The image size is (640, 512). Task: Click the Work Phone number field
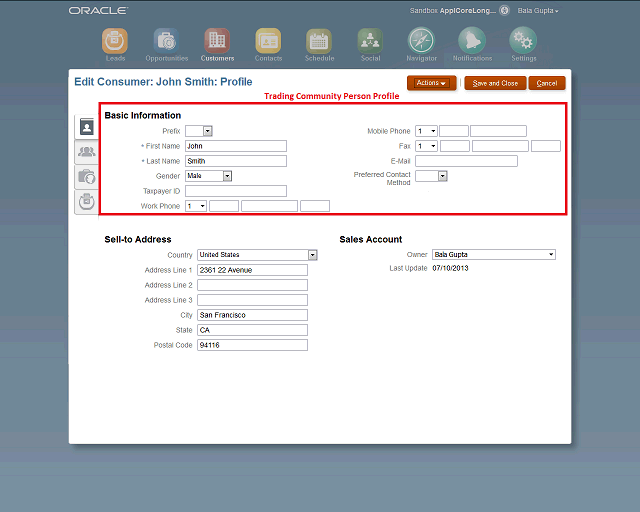269,206
